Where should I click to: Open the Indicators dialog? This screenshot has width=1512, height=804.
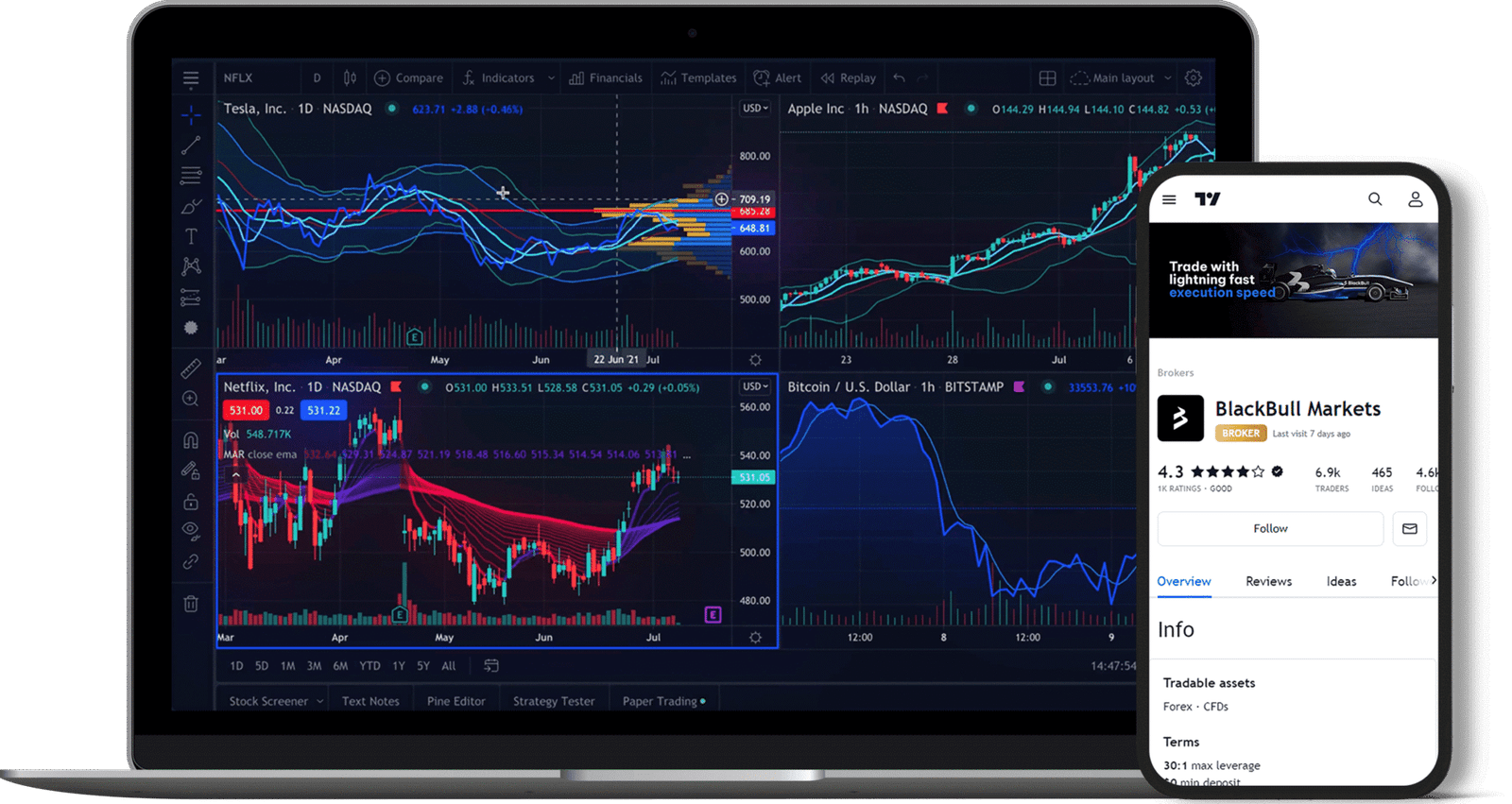[498, 78]
